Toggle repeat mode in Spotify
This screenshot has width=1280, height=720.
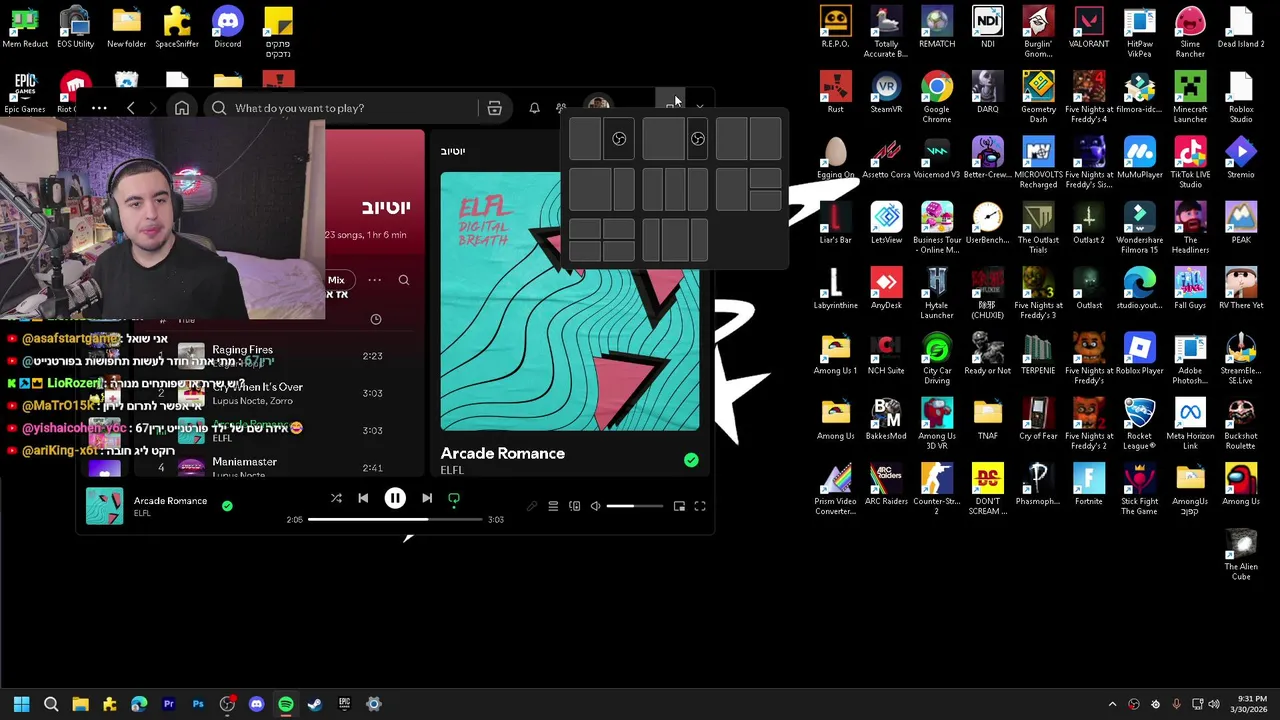pos(454,498)
